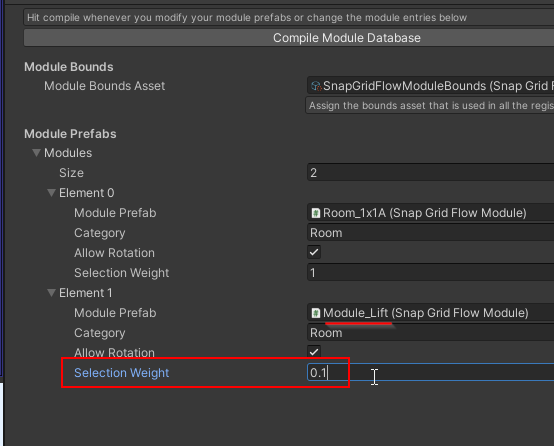Collapse the Element 1 foldout triangle
The image size is (554, 446).
tap(52, 293)
